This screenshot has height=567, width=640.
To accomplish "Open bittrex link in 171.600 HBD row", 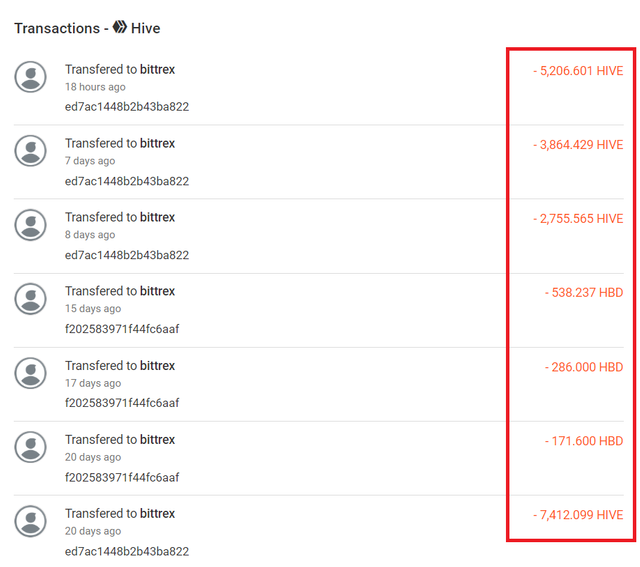I will [157, 440].
